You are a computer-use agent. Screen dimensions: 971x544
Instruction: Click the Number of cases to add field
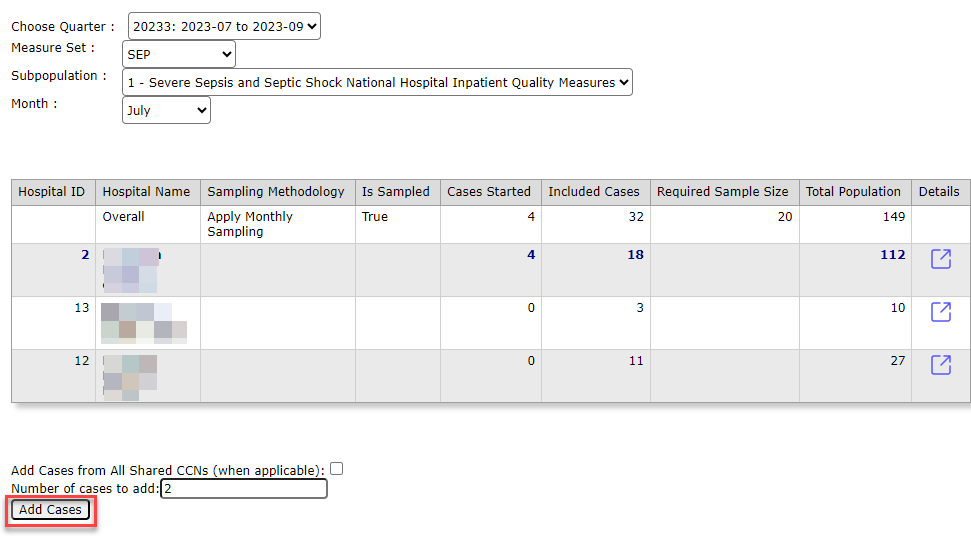point(243,489)
